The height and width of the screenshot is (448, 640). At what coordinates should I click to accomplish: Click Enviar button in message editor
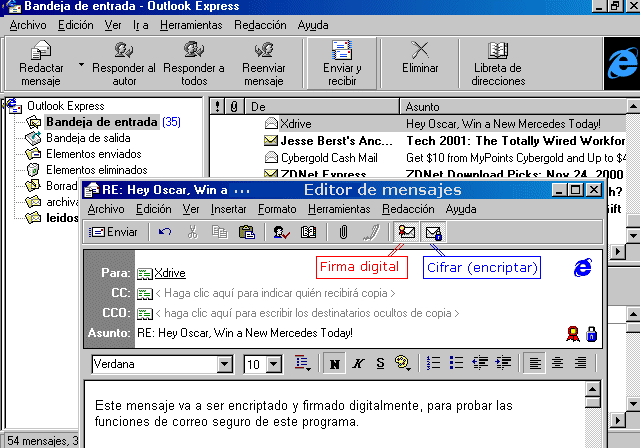[x=113, y=232]
